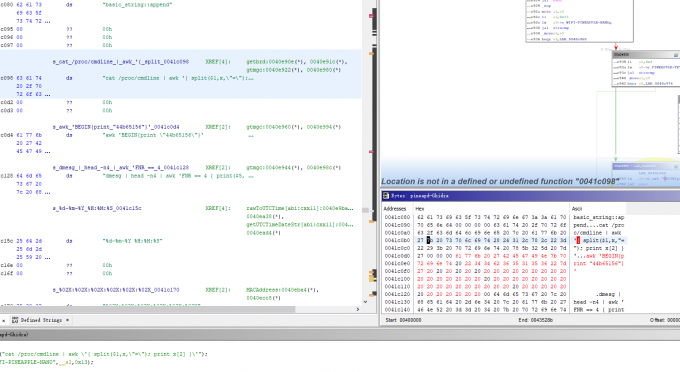Click the Bytes: pineapd-Ghidra title bar
The image size is (680, 372).
pyautogui.click(x=530, y=196)
